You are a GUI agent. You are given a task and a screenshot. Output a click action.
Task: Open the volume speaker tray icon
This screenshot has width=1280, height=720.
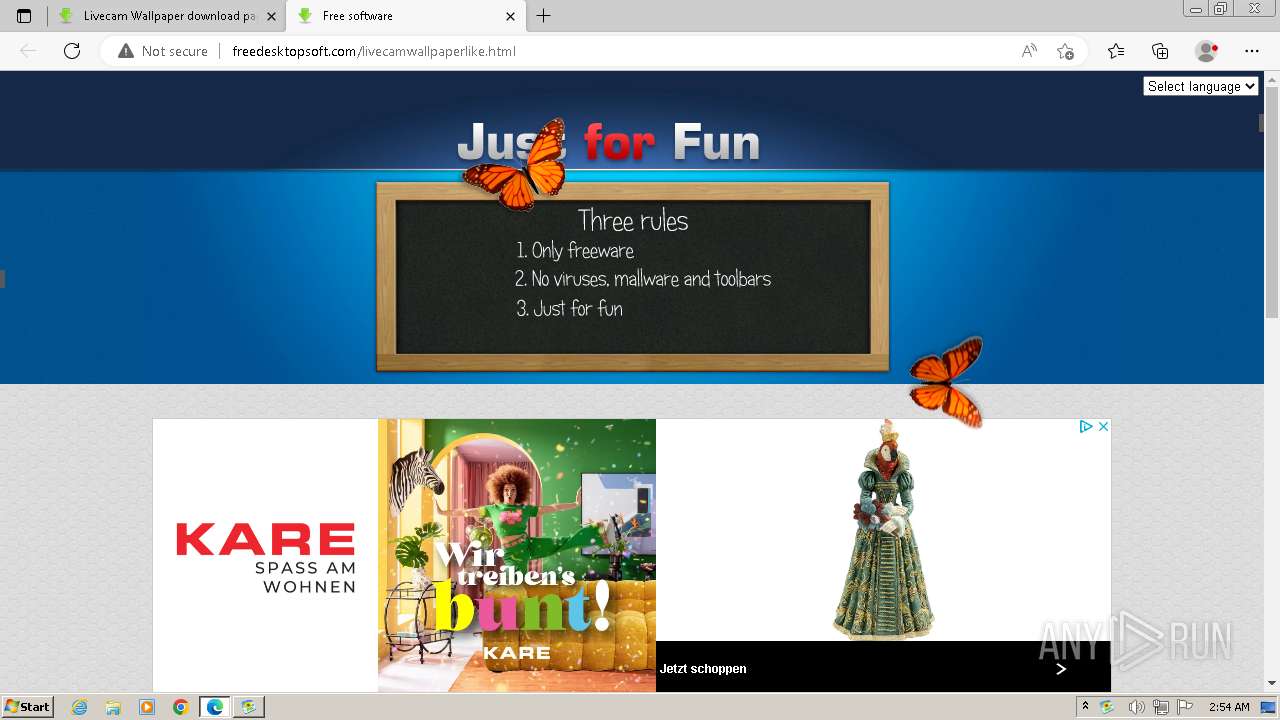[x=1136, y=707]
